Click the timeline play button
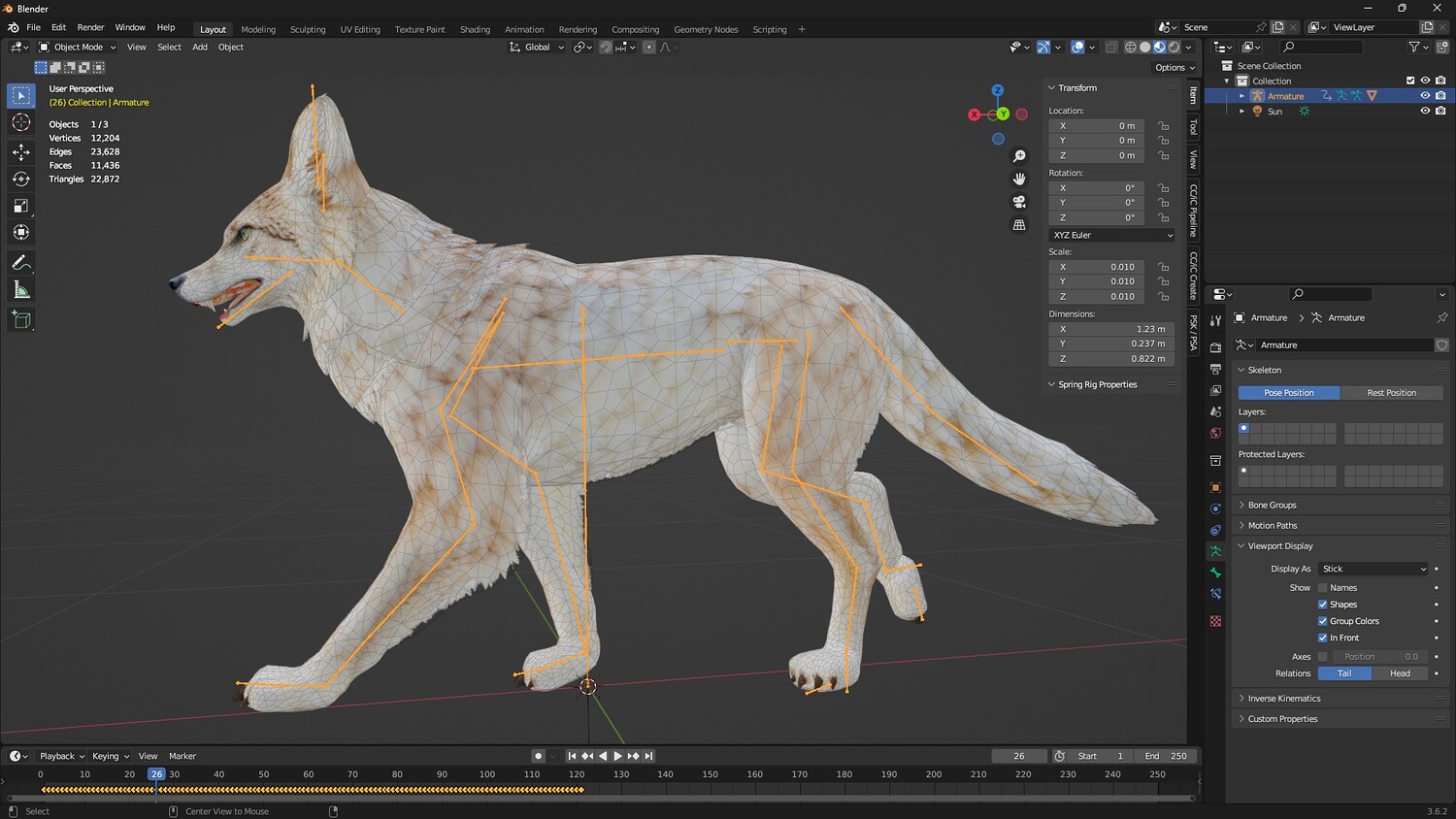The height and width of the screenshot is (819, 1456). point(617,756)
